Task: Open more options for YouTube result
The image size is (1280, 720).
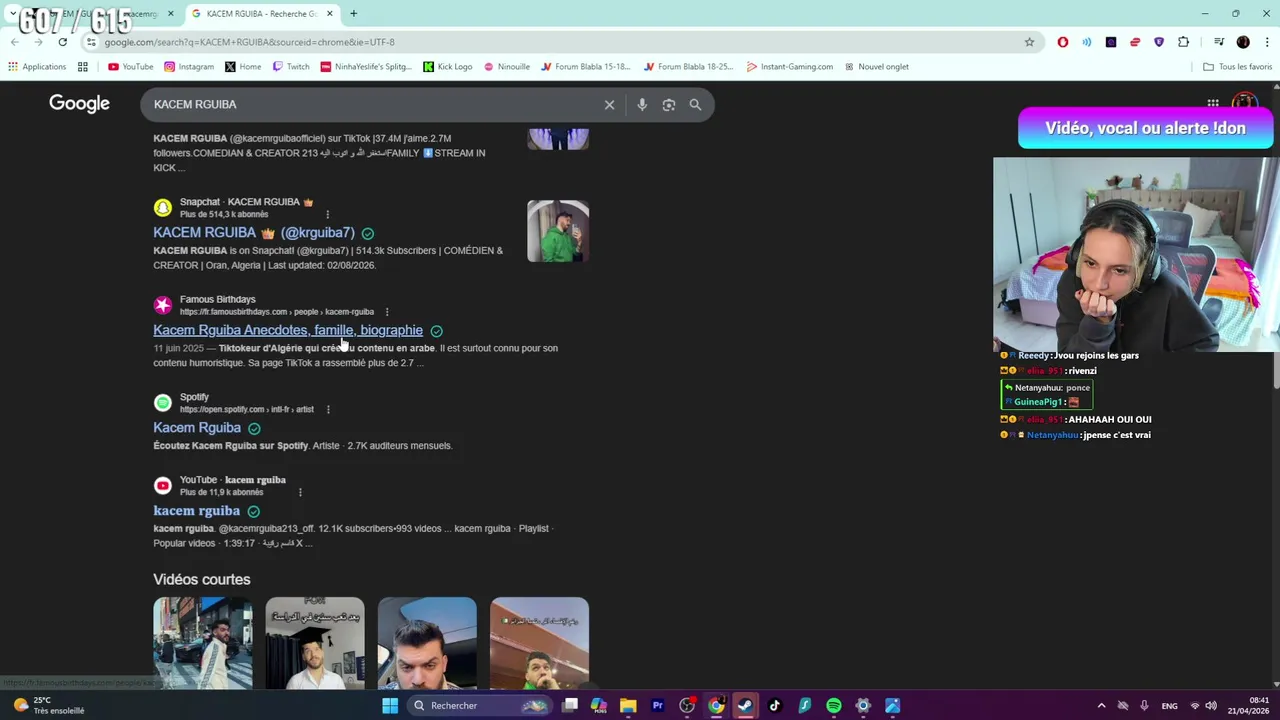Action: click(300, 492)
